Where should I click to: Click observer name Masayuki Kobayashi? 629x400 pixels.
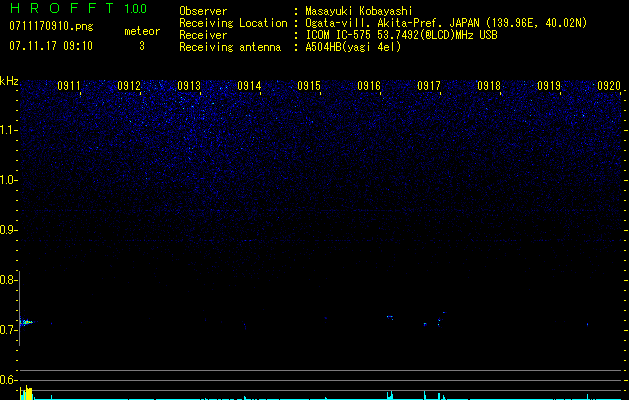[359, 11]
